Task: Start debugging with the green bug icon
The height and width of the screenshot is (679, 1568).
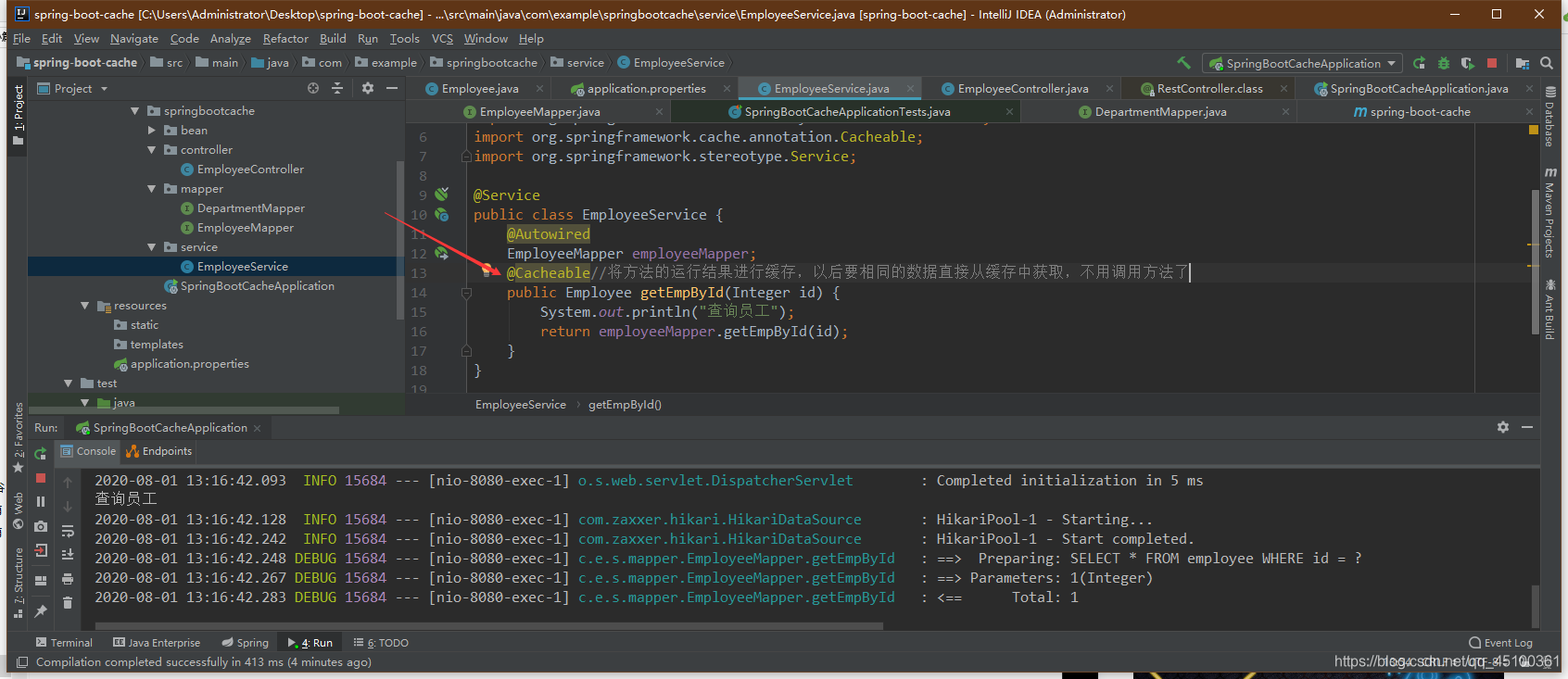Action: coord(1444,63)
